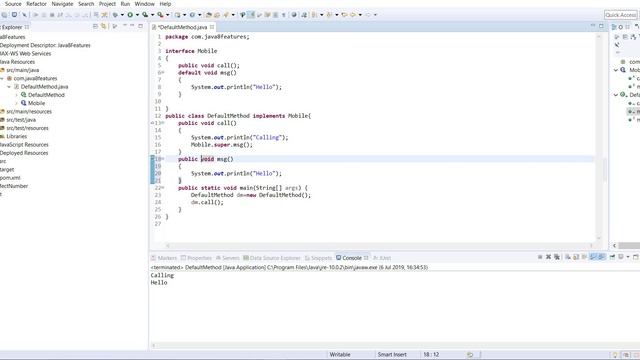This screenshot has height=360, width=640.
Task: Open the New Java Class dropdown arrow
Action: click(200, 15)
